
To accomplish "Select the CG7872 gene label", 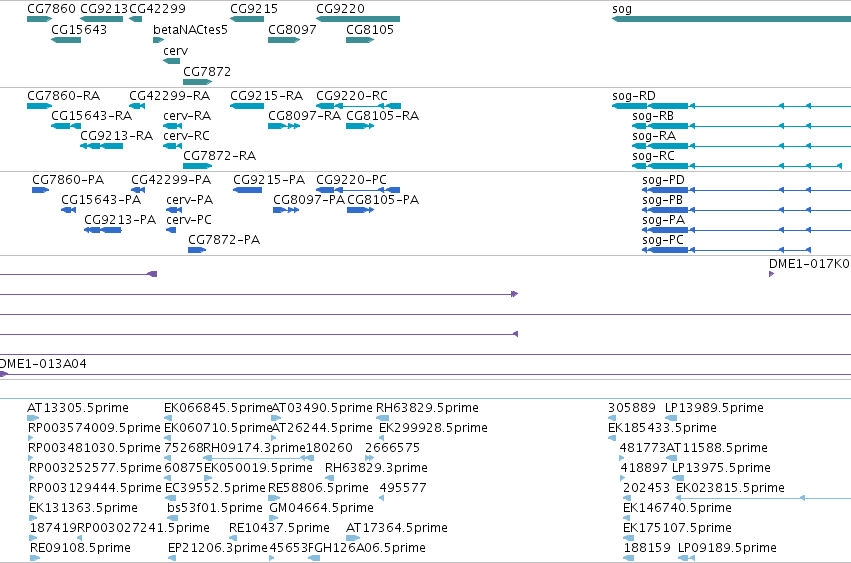I will tap(207, 72).
